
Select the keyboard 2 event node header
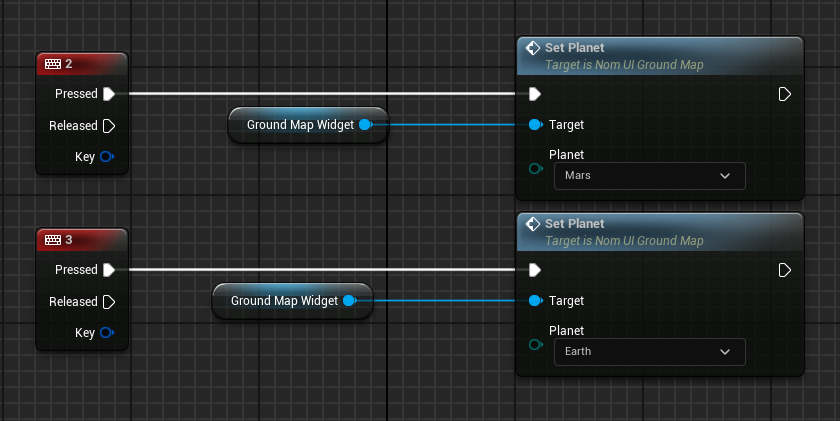click(82, 64)
